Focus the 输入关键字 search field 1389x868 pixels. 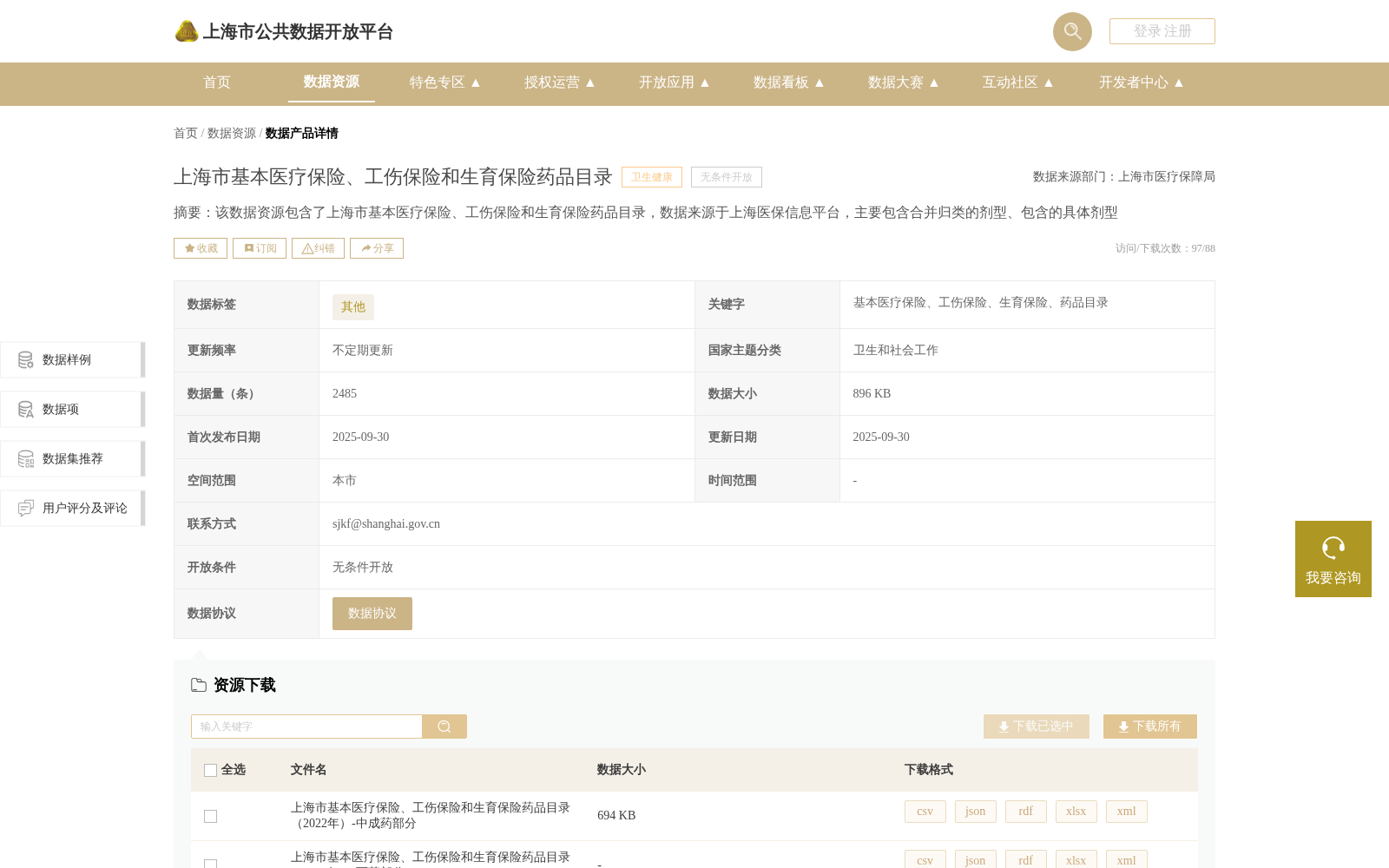[x=306, y=727]
